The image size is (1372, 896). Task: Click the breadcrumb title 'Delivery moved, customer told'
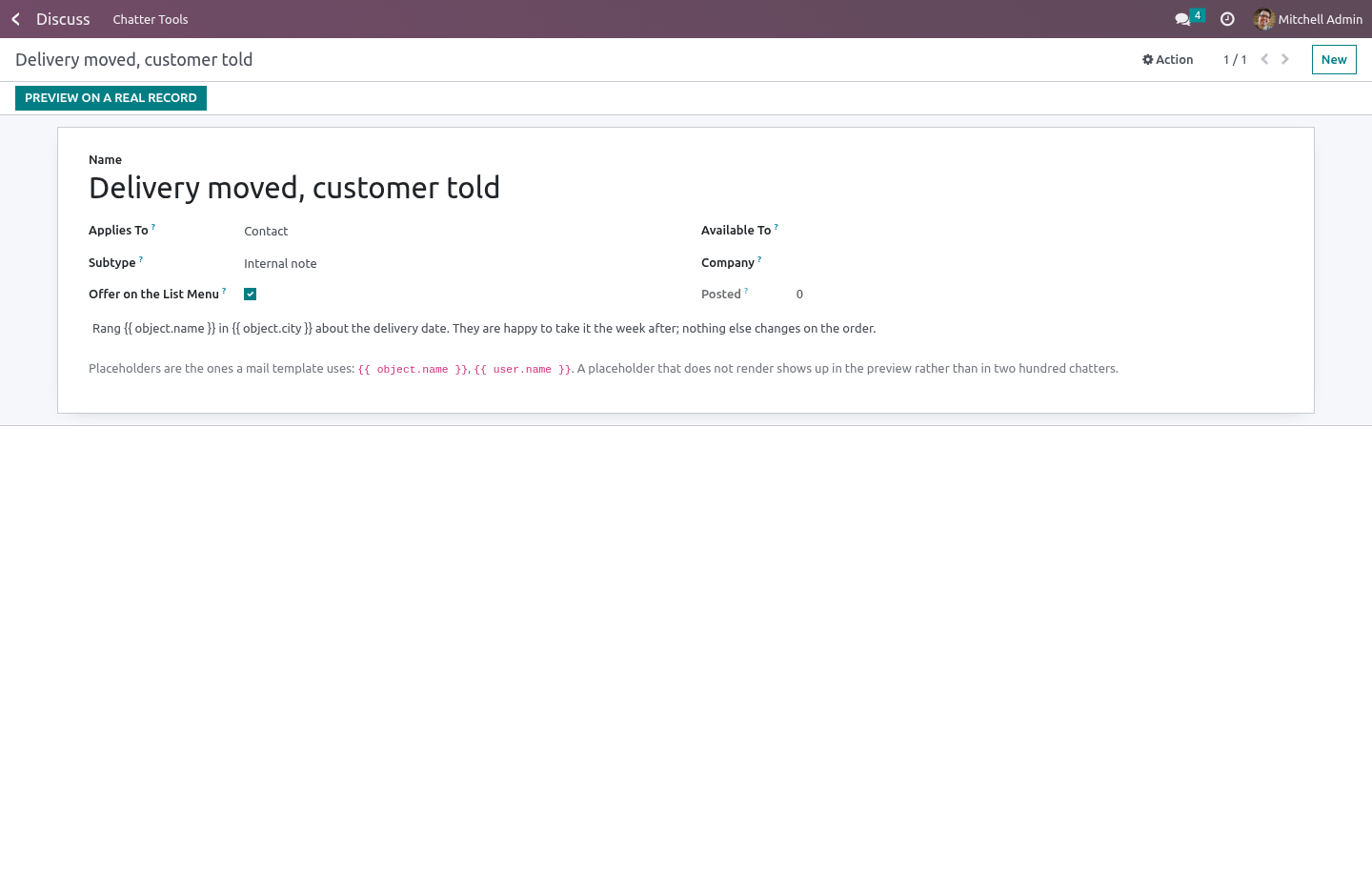134,59
